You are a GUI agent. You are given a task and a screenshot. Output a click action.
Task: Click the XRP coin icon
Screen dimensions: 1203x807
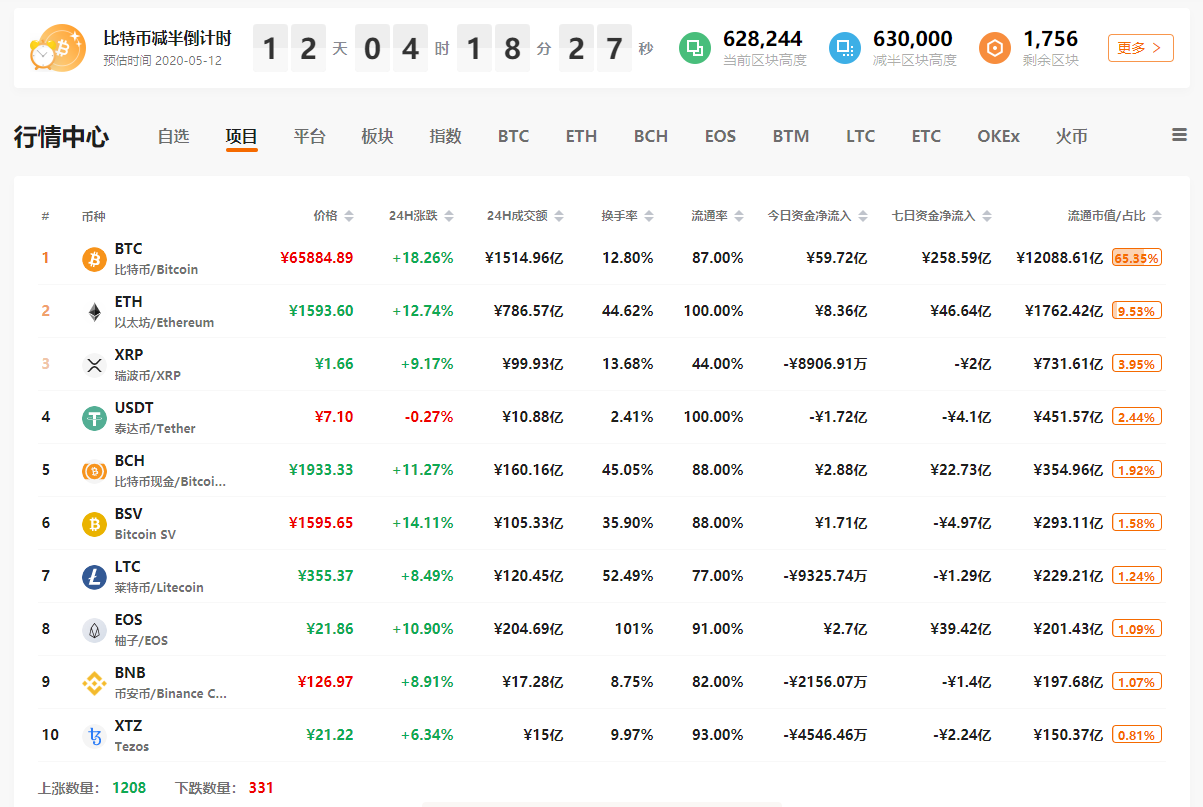(x=94, y=365)
